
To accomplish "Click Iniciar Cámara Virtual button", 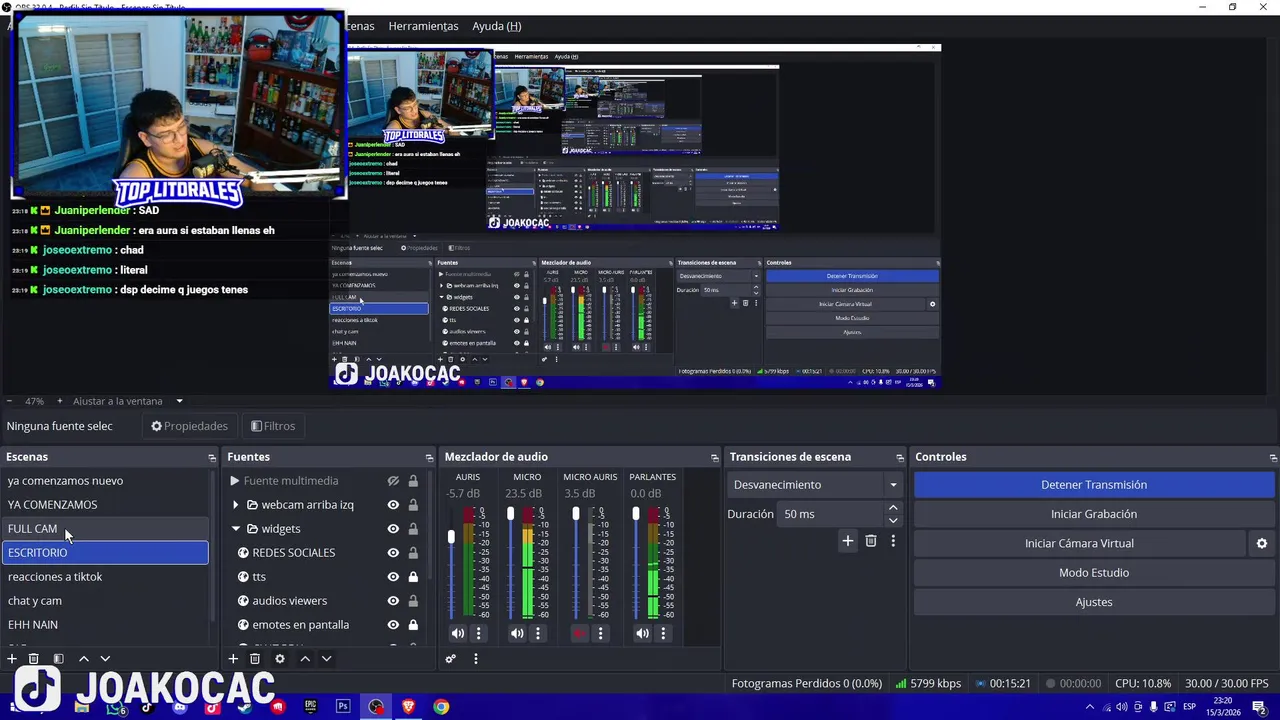I will 1080,543.
